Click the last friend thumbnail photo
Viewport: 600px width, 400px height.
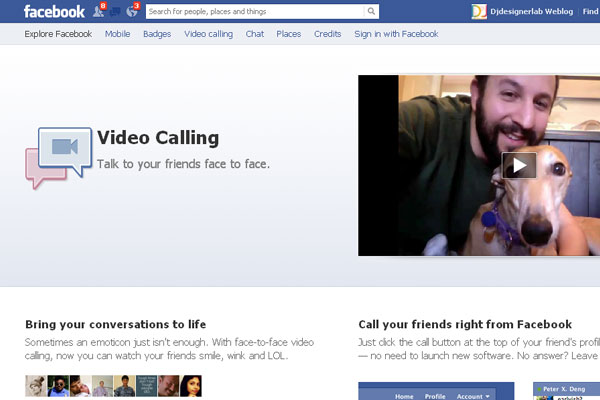point(191,385)
